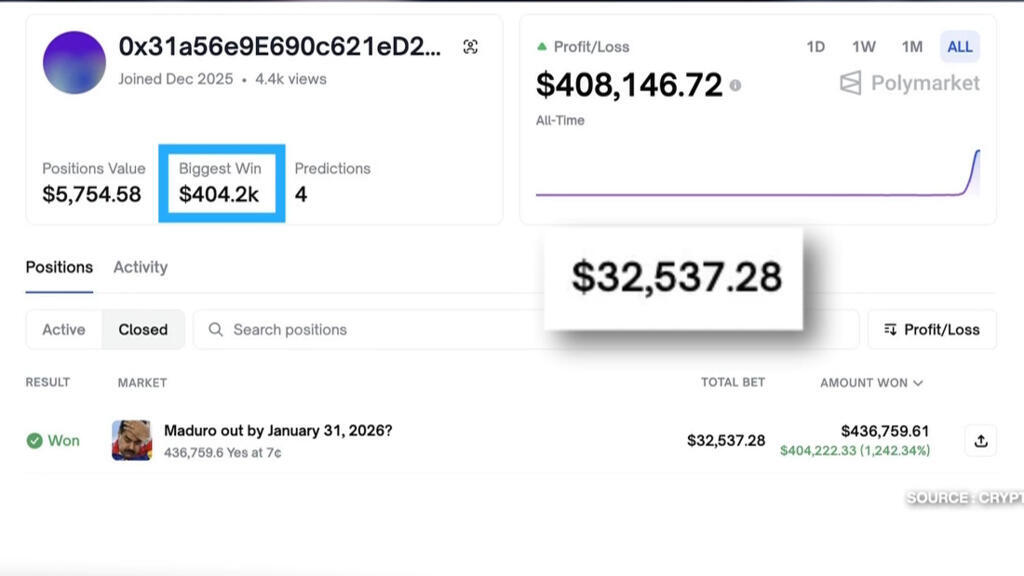
Task: Select the 1W time range
Action: [864, 47]
